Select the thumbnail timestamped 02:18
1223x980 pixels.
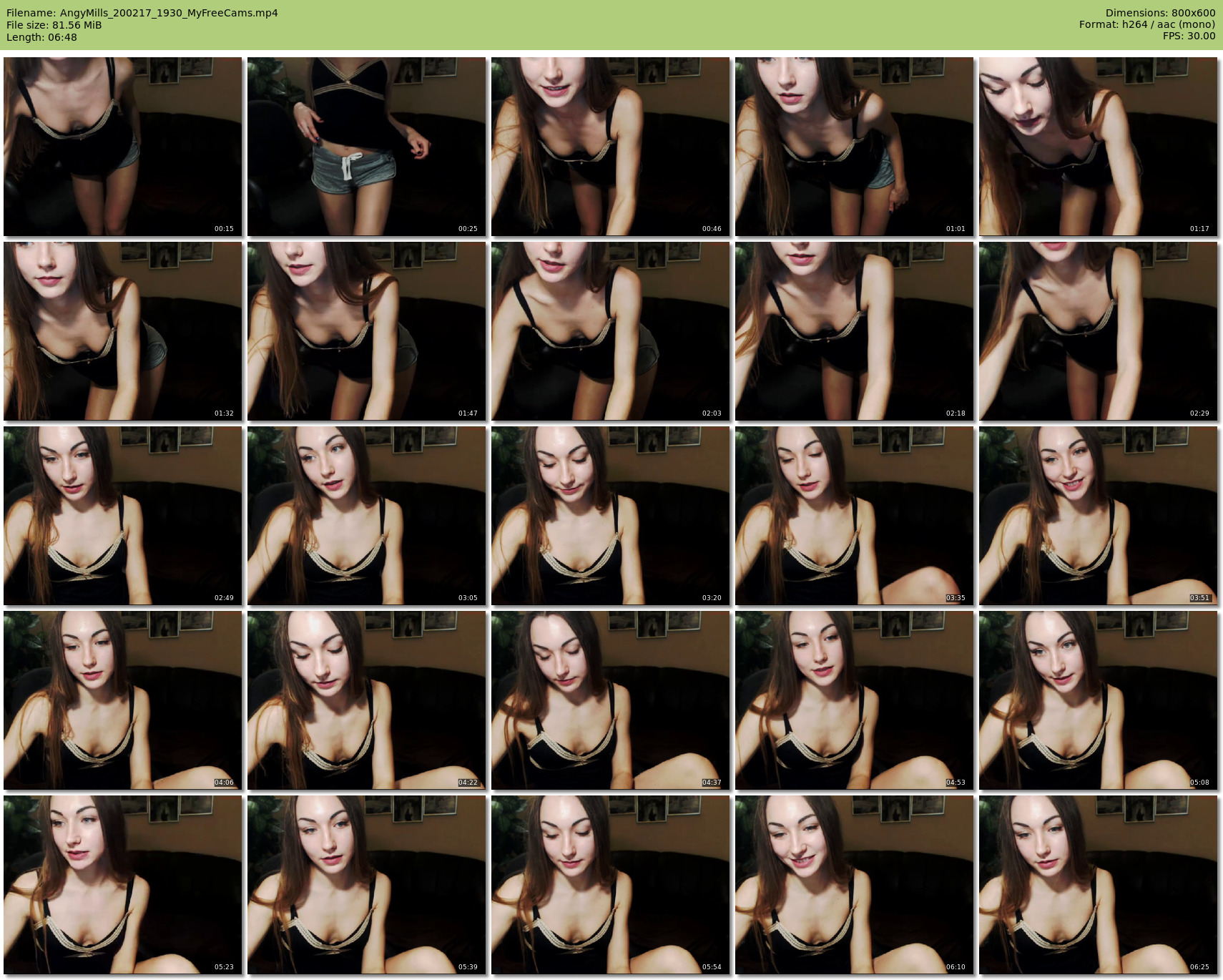pos(854,331)
